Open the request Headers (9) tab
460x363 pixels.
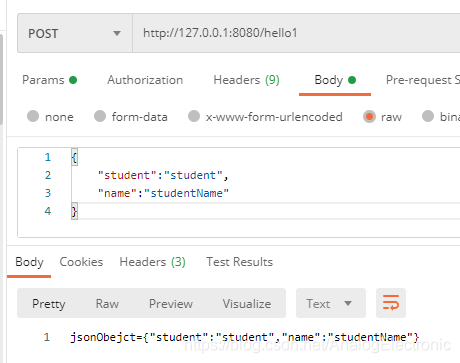[x=246, y=80]
